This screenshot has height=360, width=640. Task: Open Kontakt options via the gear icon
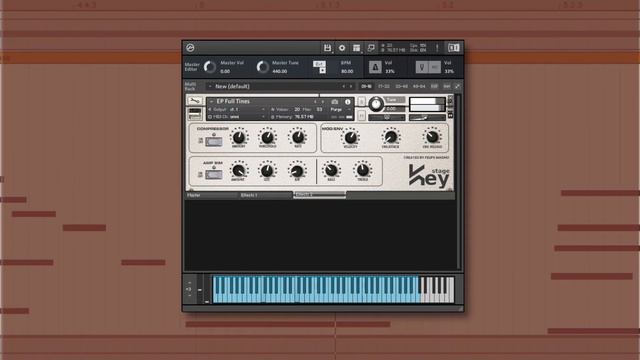tap(342, 48)
